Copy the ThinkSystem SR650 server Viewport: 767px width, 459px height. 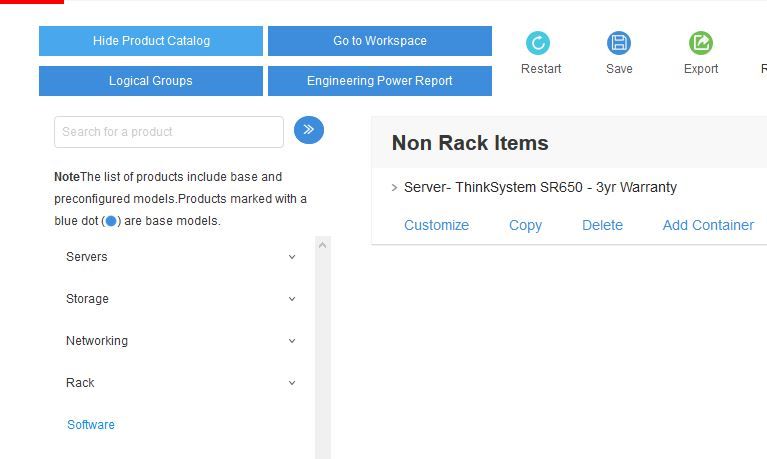[525, 225]
